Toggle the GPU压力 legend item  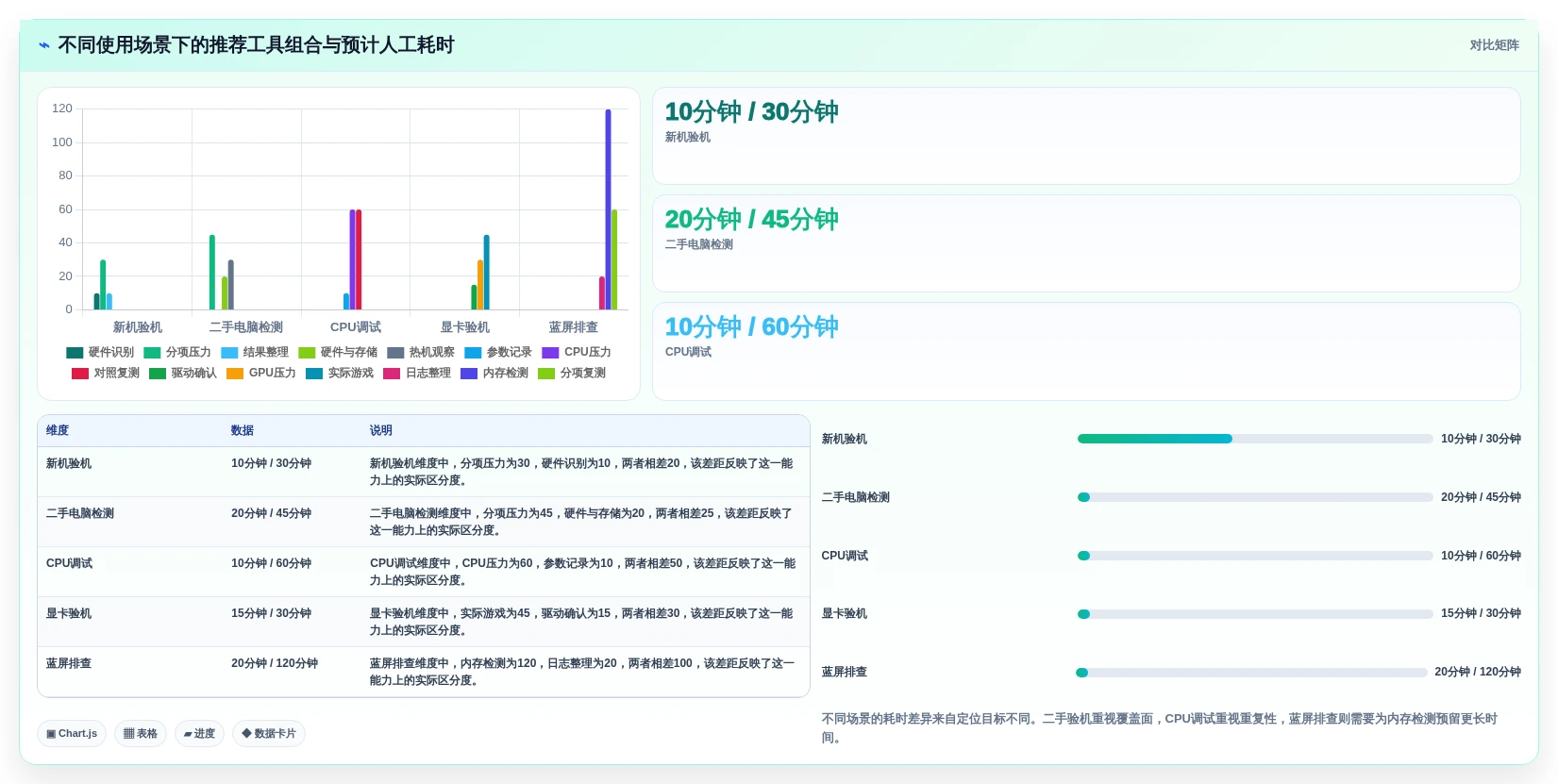tap(261, 374)
